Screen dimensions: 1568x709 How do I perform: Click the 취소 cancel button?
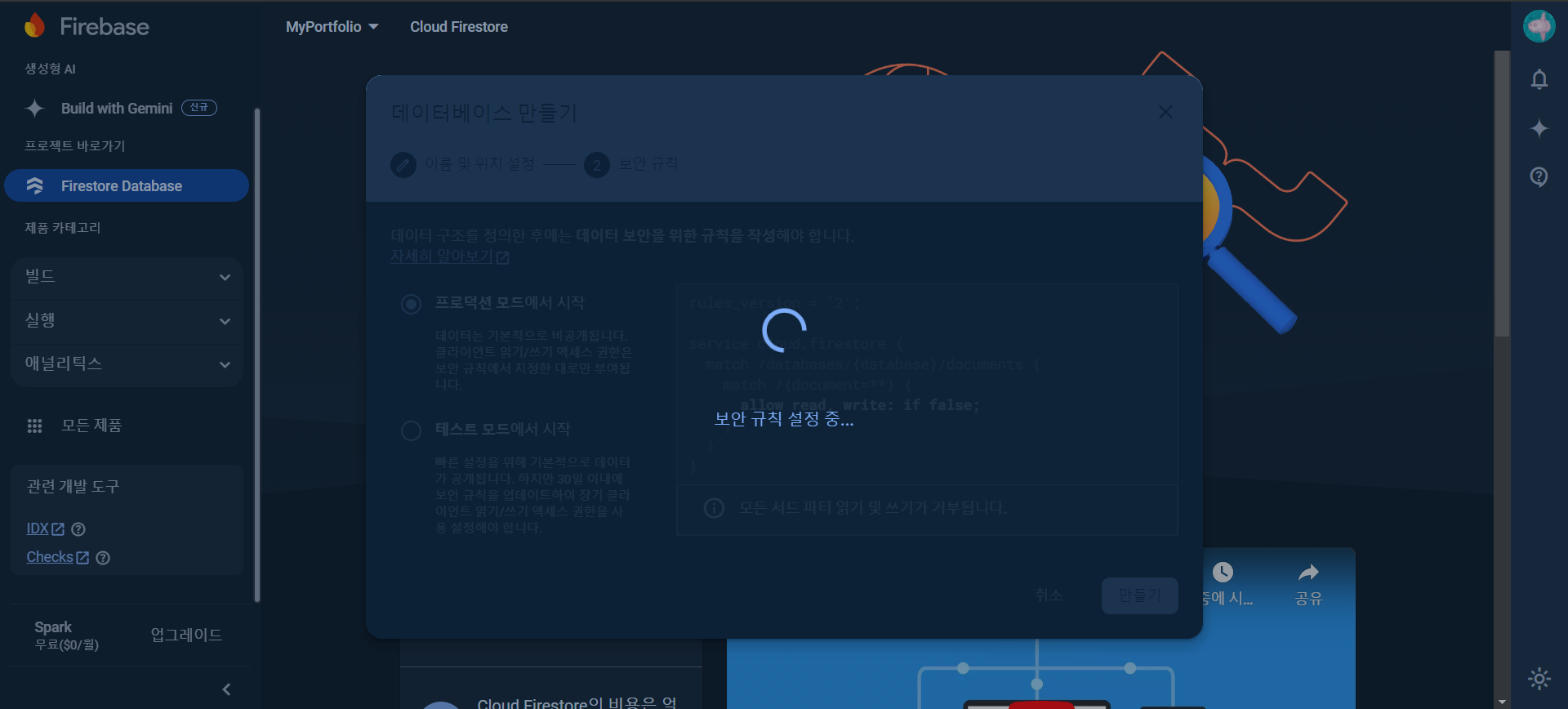click(1049, 595)
